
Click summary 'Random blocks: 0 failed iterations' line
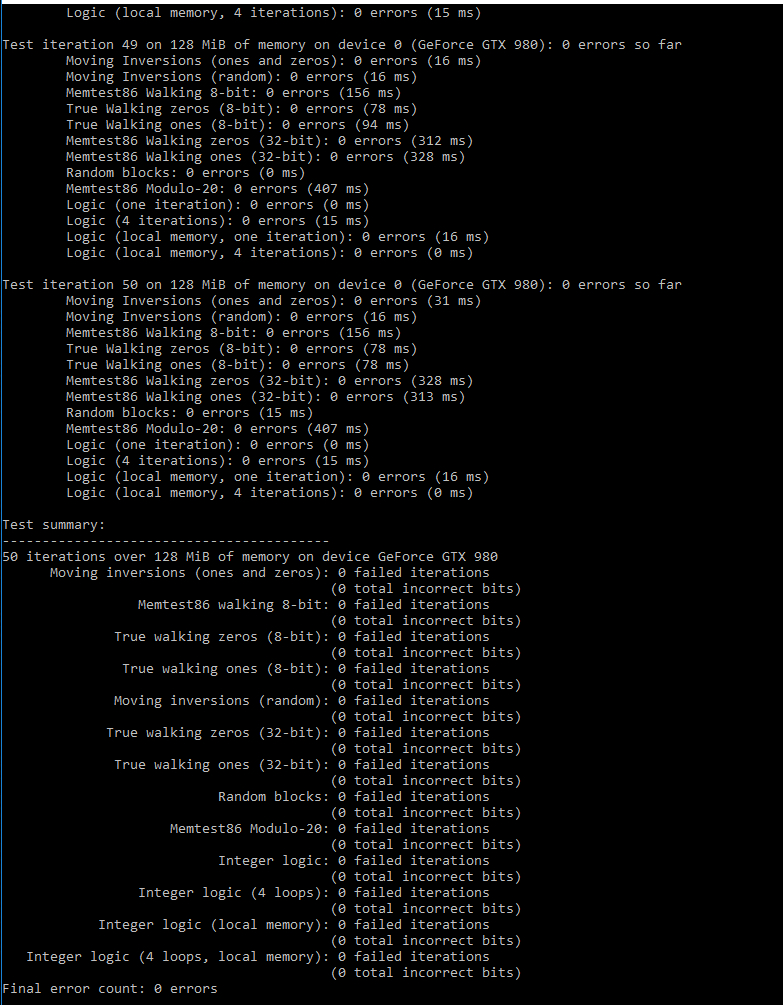pos(354,797)
